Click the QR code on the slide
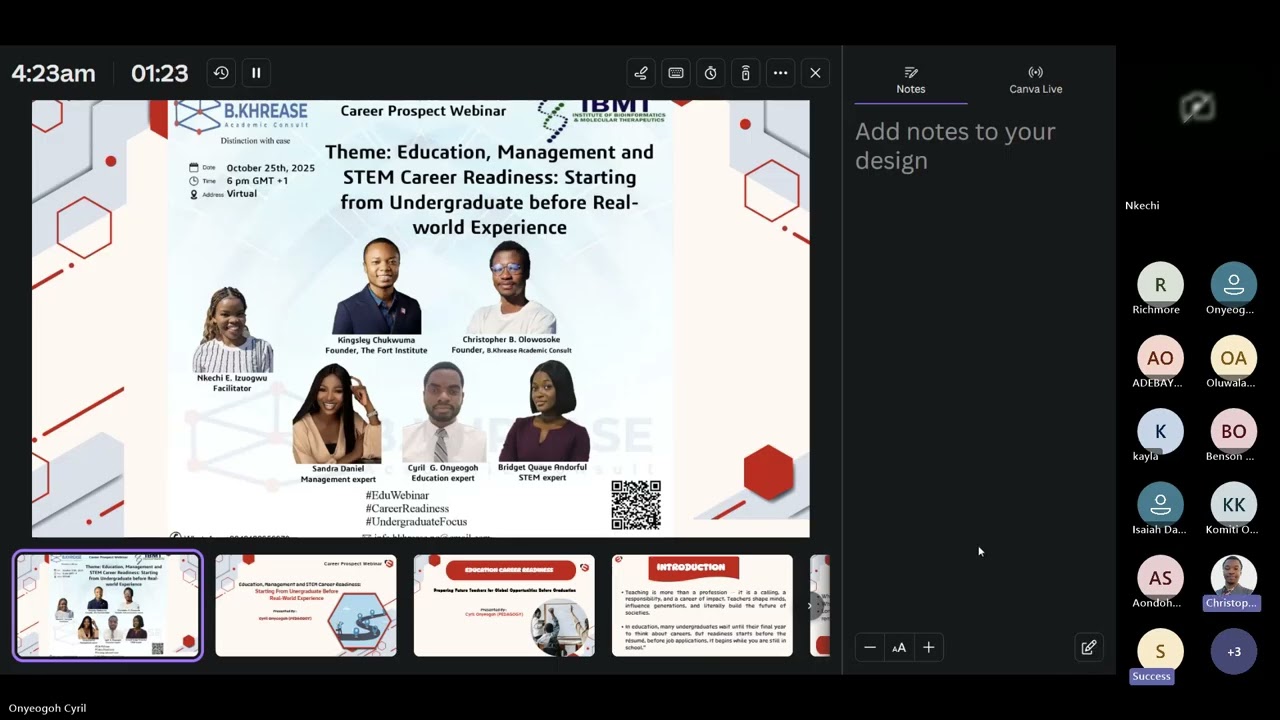The image size is (1280, 720). click(636, 505)
